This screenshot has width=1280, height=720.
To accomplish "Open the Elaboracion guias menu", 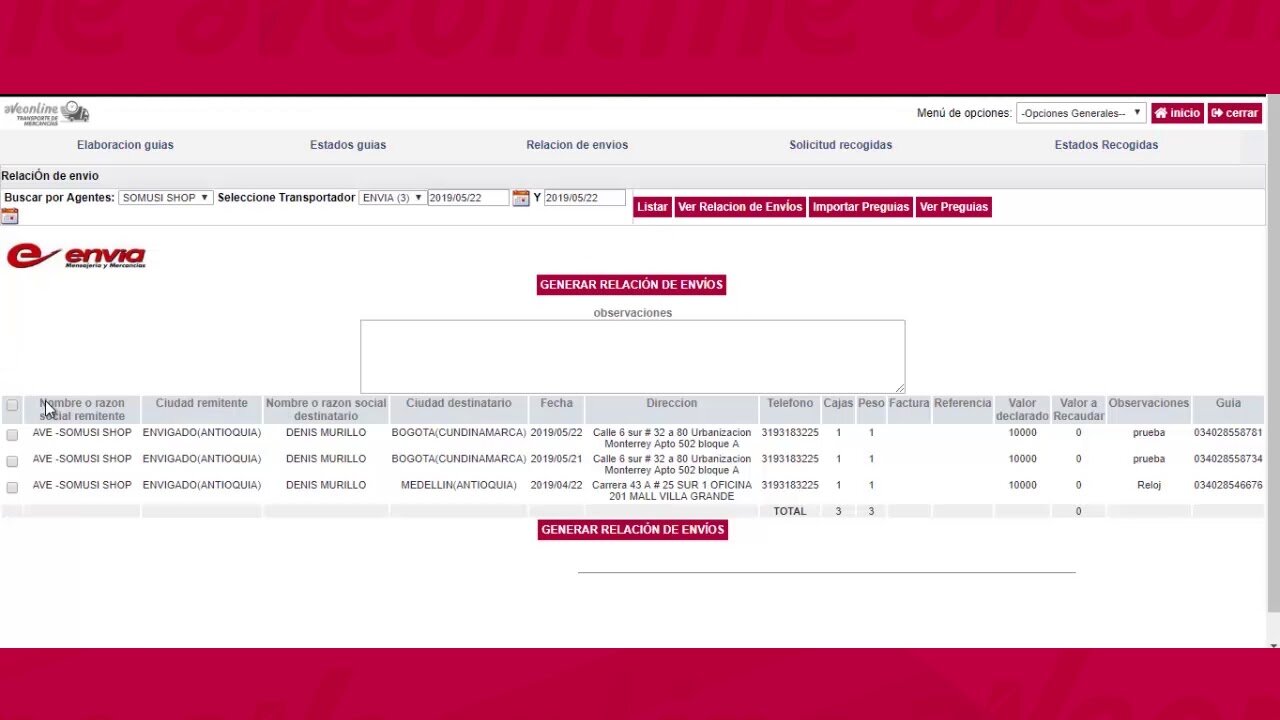I will (125, 145).
